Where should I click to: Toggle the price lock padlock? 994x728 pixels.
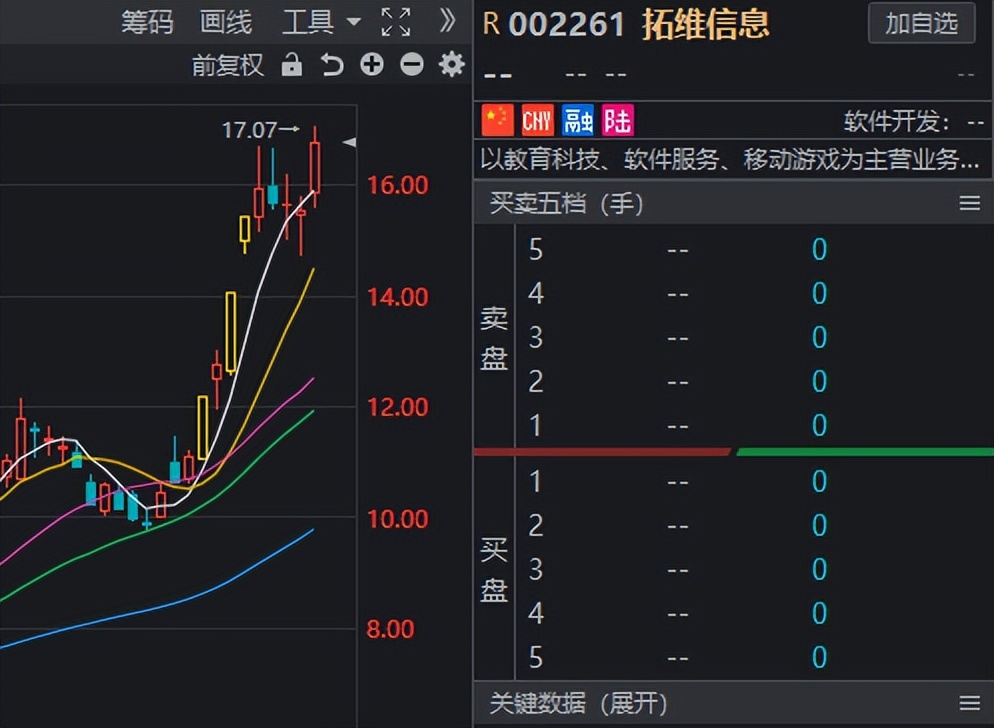point(291,65)
